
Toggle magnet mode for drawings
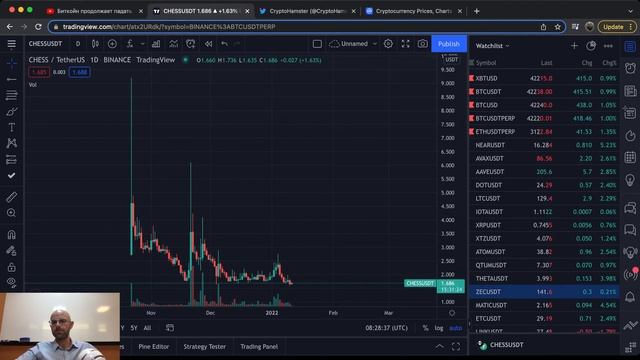[11, 235]
